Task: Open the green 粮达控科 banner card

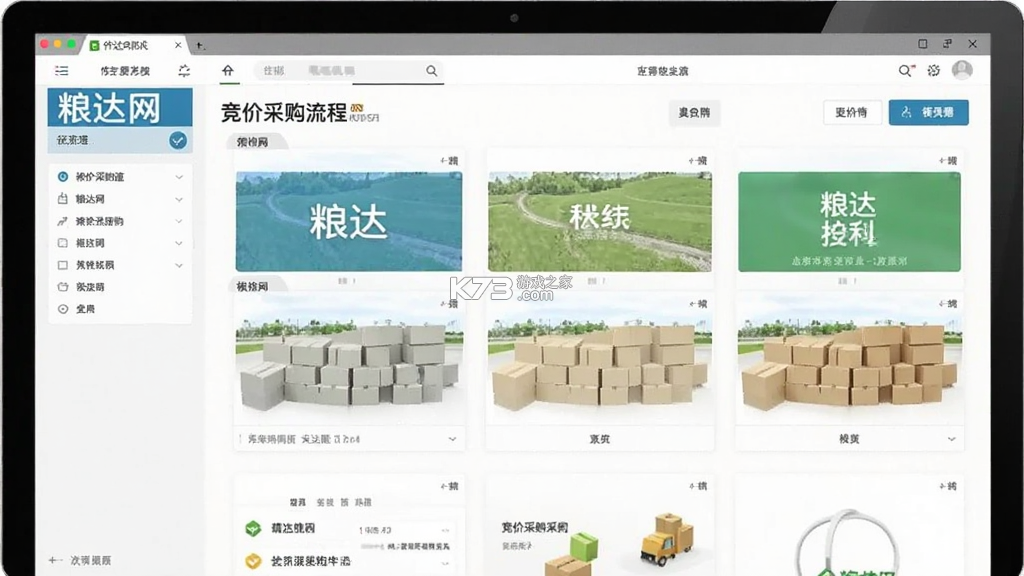Action: tap(849, 221)
